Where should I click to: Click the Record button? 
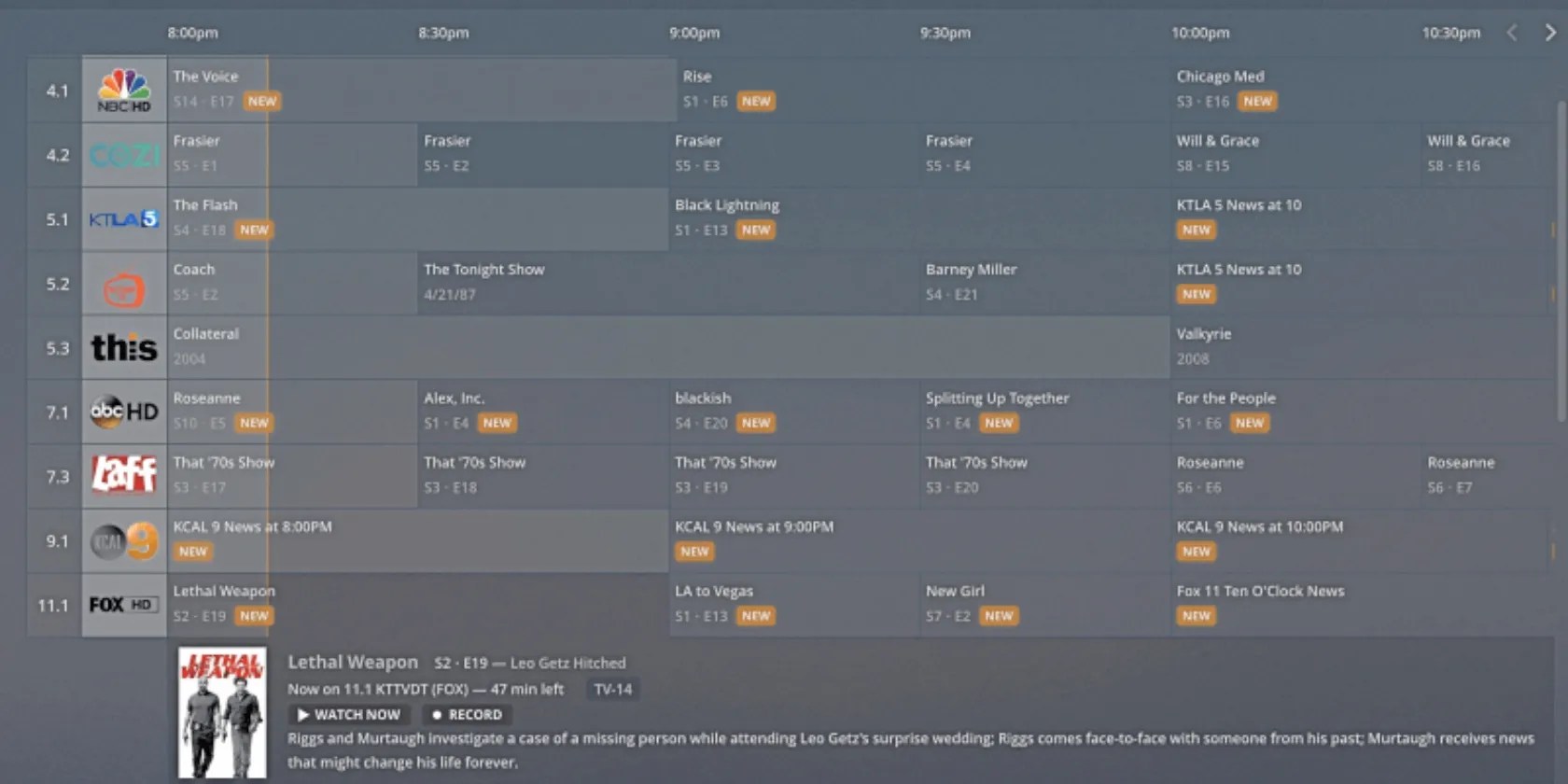(x=467, y=715)
